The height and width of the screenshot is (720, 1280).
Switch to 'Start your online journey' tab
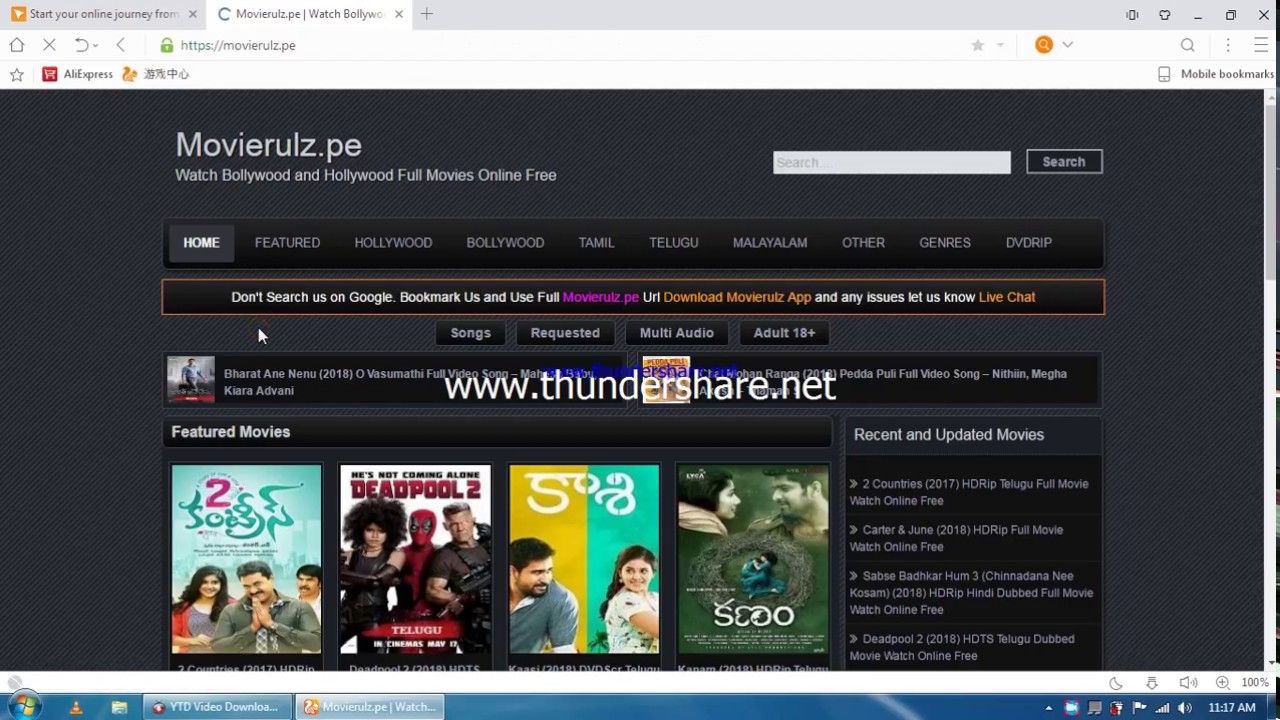(x=103, y=14)
